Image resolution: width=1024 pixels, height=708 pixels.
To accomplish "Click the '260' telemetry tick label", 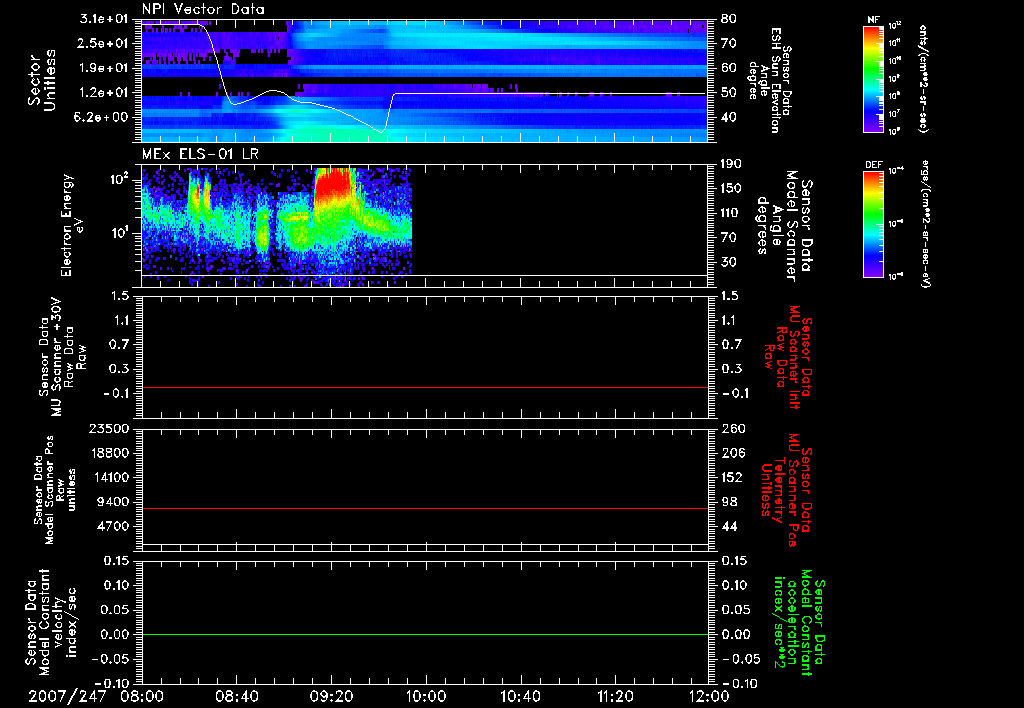I will click(x=732, y=429).
